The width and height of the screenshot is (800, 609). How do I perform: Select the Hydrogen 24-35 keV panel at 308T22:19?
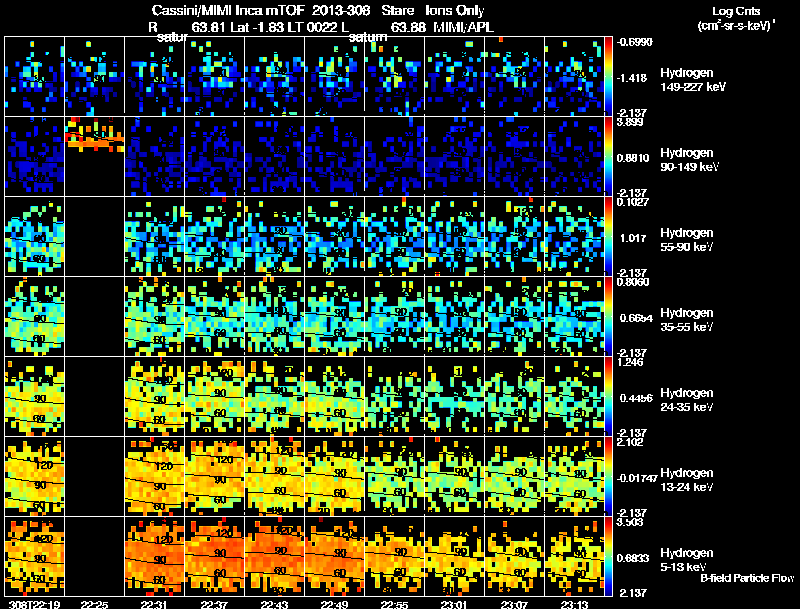pyautogui.click(x=35, y=396)
